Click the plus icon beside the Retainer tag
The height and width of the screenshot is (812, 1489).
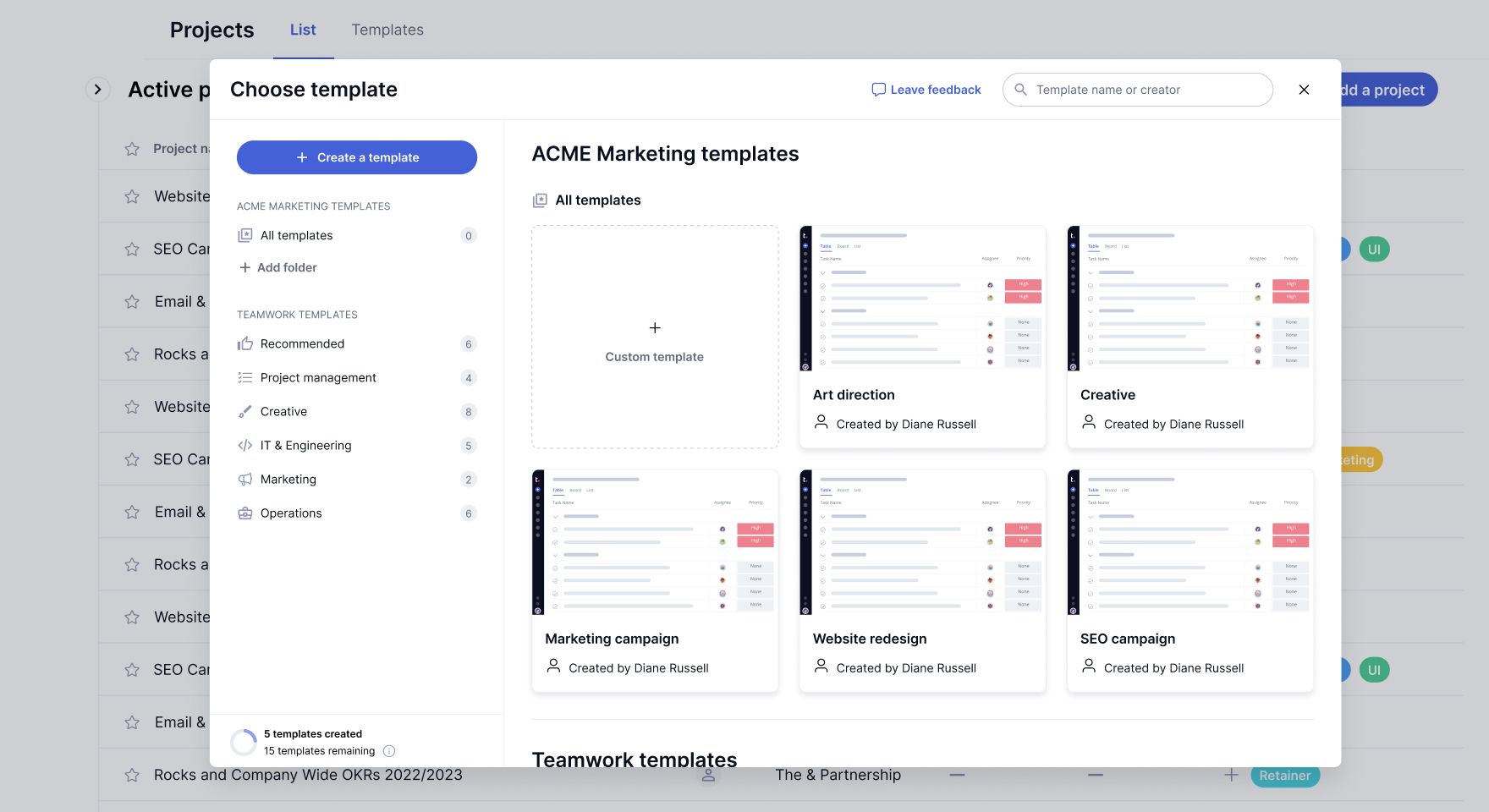(1231, 775)
